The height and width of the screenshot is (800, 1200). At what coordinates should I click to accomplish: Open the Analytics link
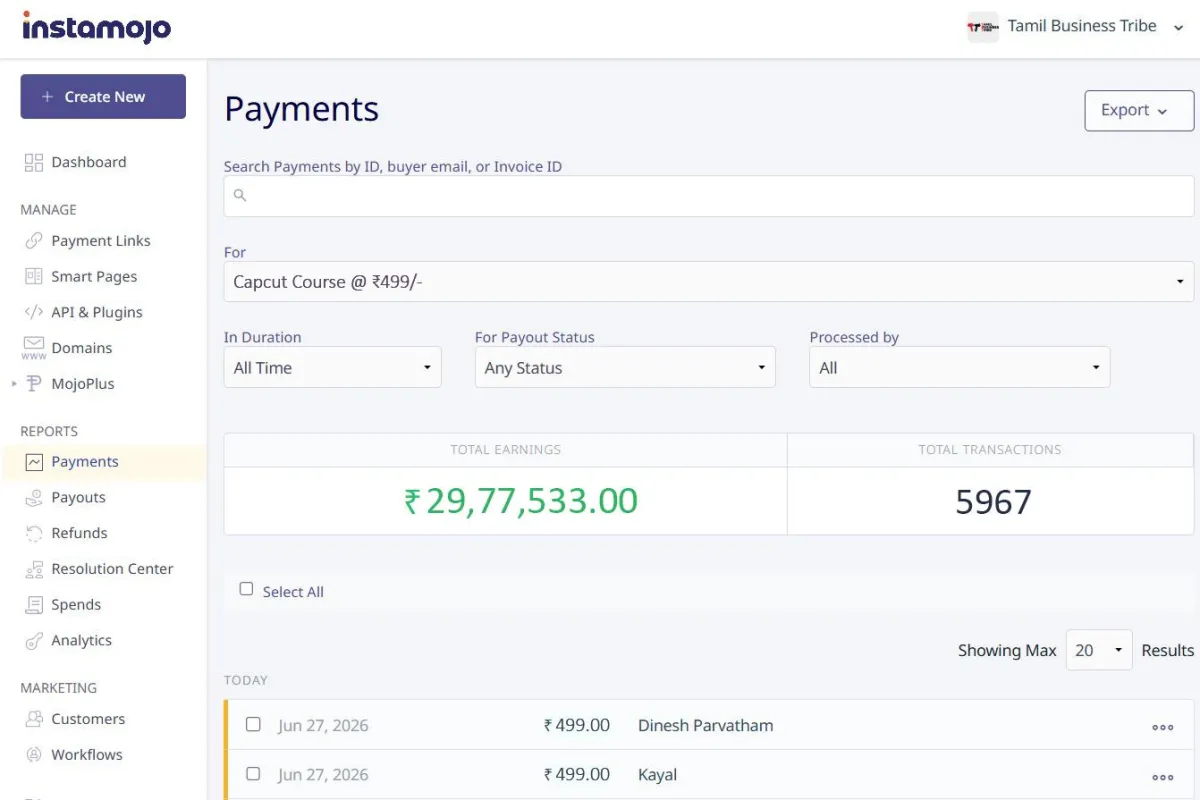point(81,641)
